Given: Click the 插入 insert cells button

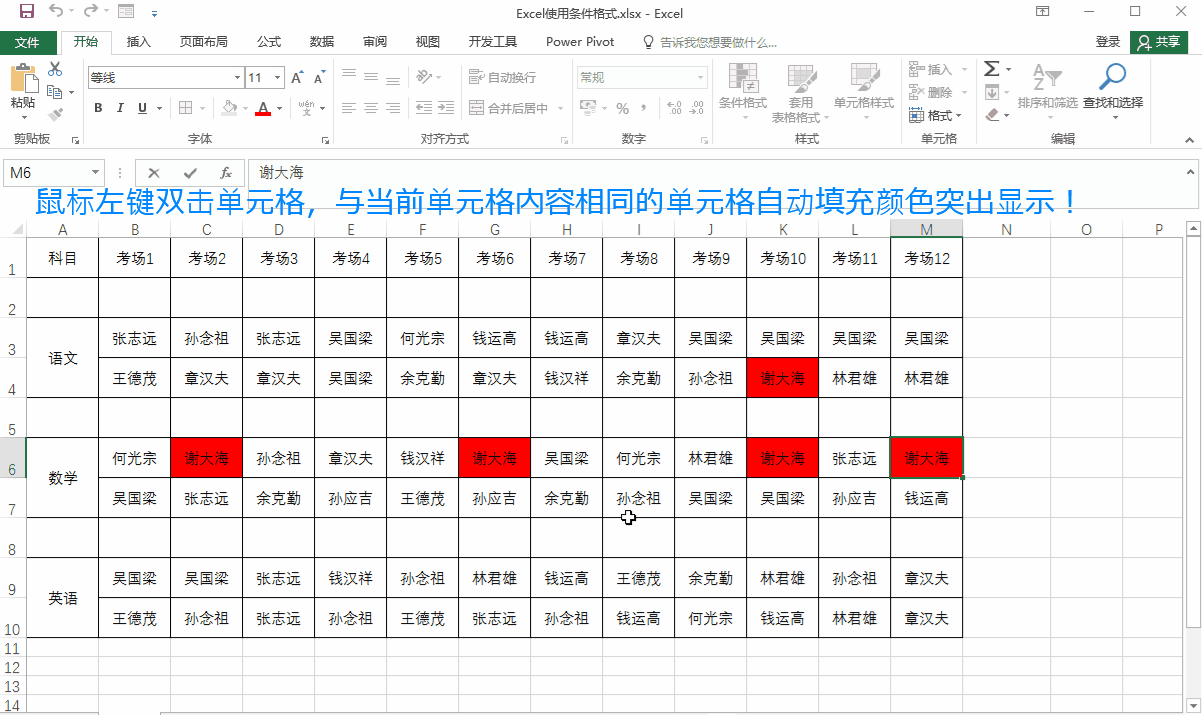Looking at the screenshot, I should tap(932, 69).
